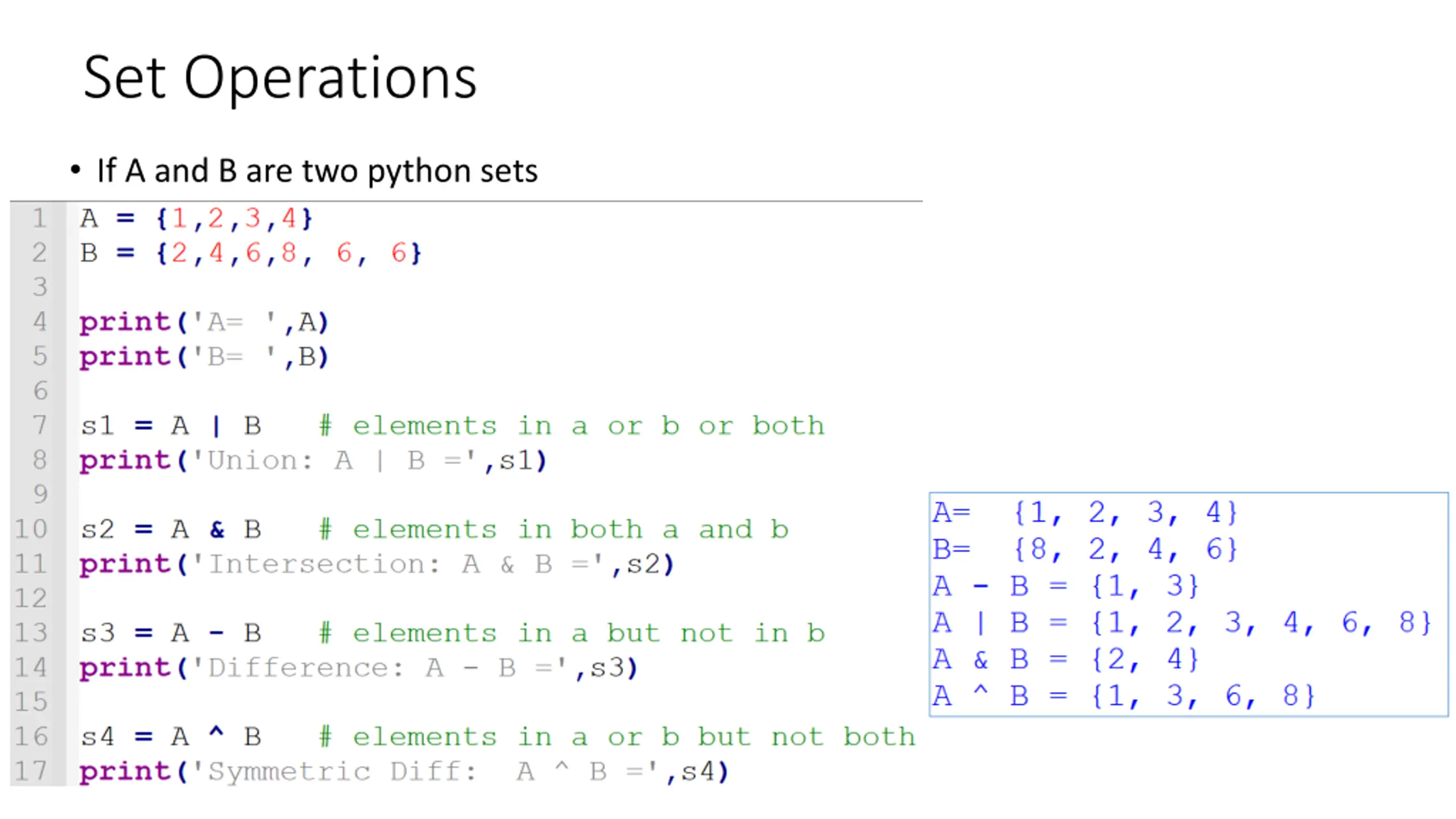Image resolution: width=1456 pixels, height=819 pixels.
Task: Click the print('B= ',B) statement
Action: (x=204, y=357)
